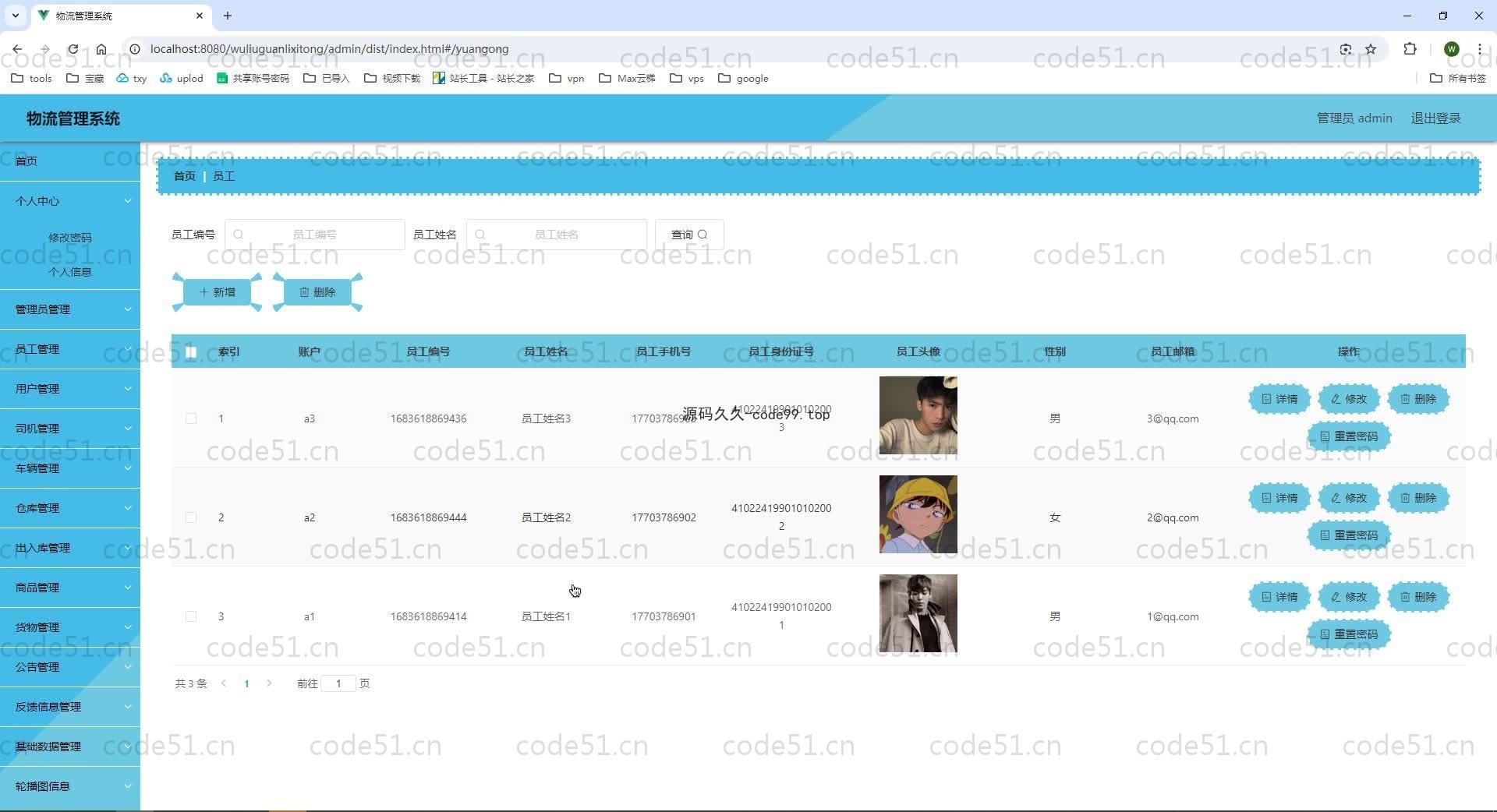Click the 查询 search button
The image size is (1497, 812).
click(x=689, y=235)
